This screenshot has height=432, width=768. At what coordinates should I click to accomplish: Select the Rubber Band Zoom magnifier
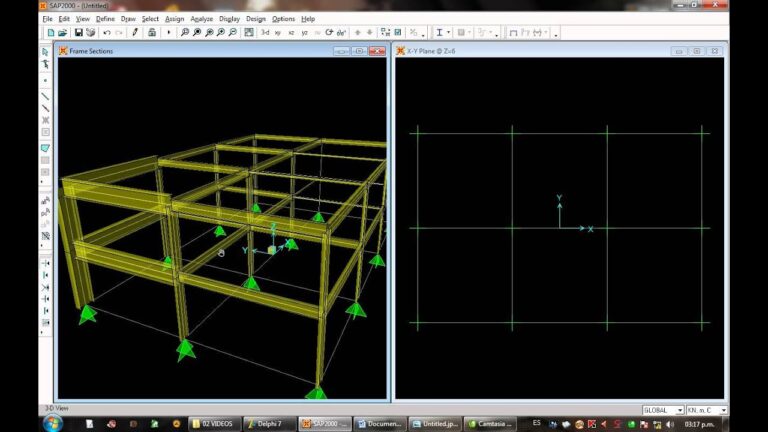click(x=185, y=33)
